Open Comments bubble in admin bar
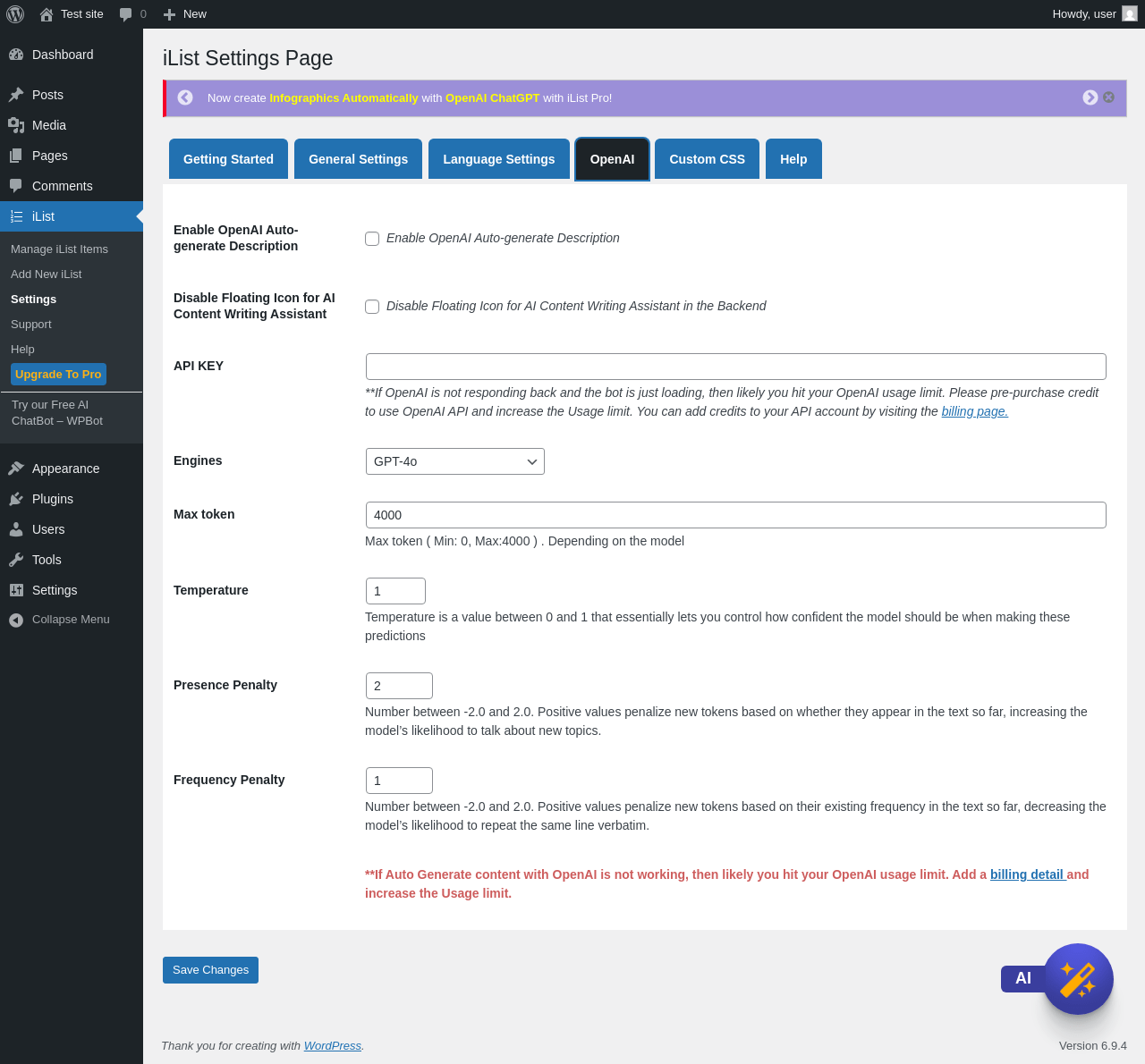The height and width of the screenshot is (1064, 1145). click(x=132, y=14)
